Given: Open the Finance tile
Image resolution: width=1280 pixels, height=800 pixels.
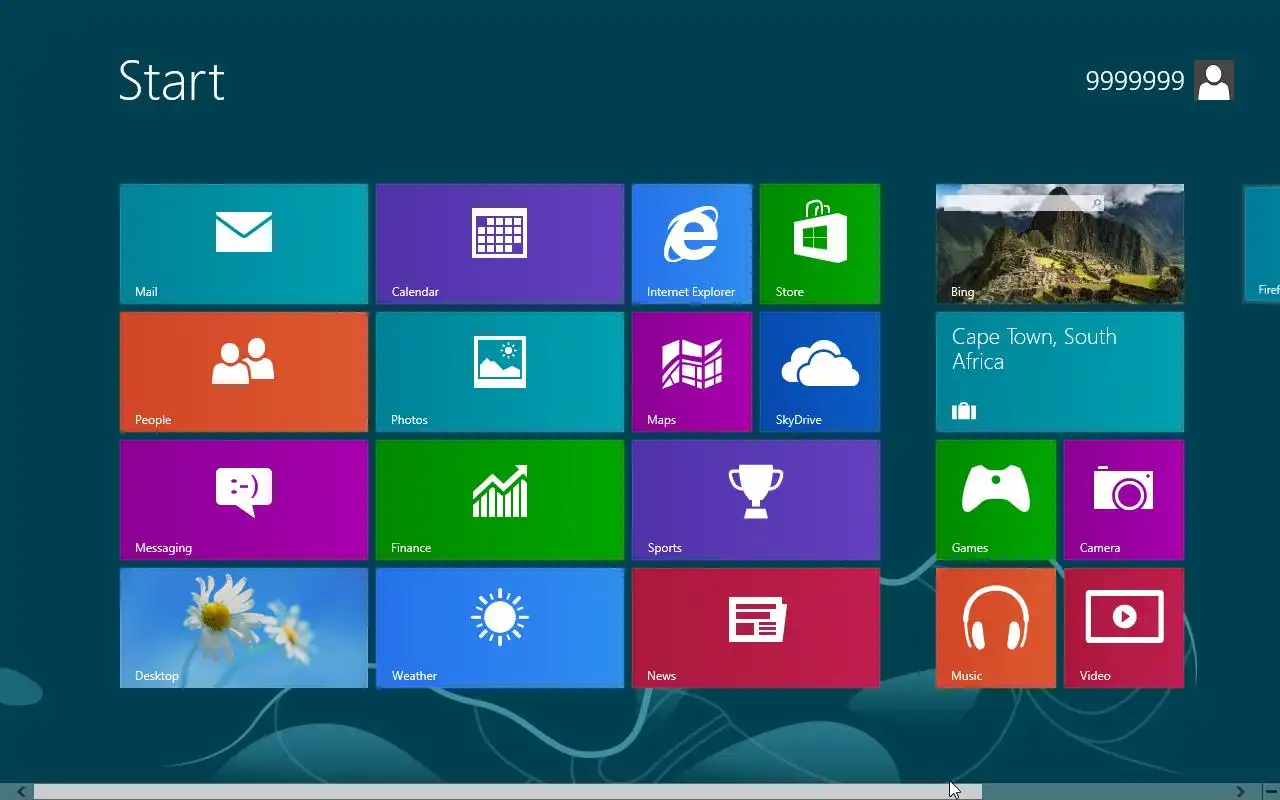Looking at the screenshot, I should pyautogui.click(x=500, y=500).
